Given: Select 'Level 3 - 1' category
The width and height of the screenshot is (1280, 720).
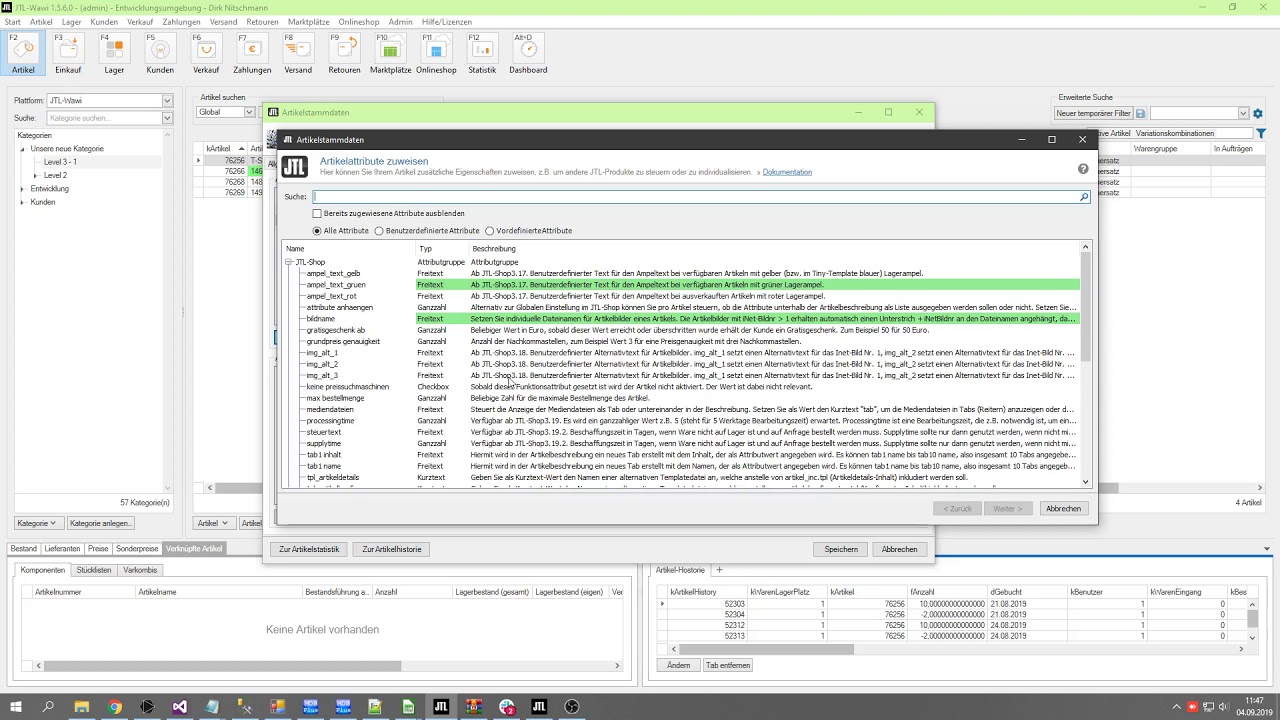Looking at the screenshot, I should [60, 162].
